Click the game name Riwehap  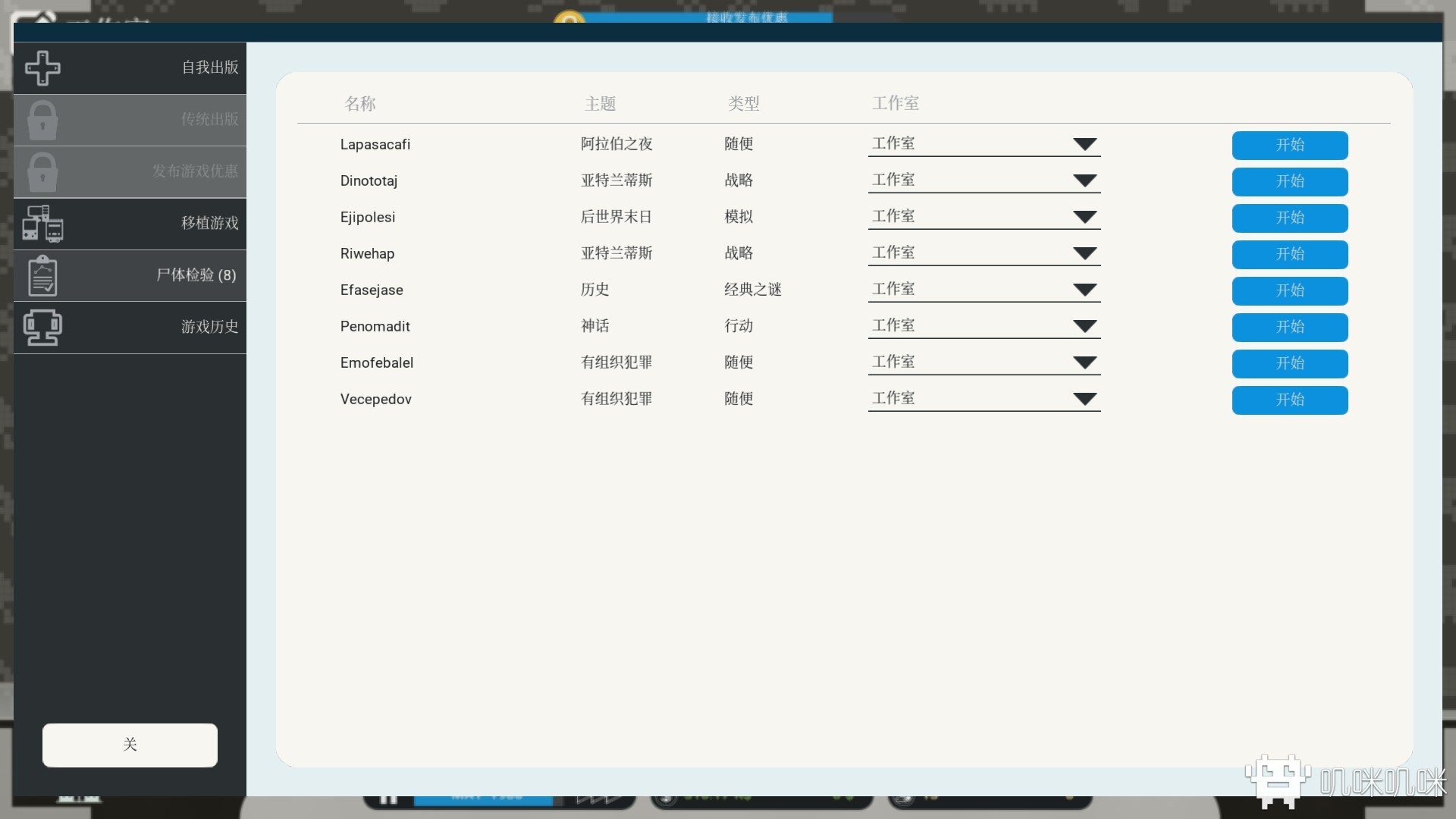click(x=367, y=253)
